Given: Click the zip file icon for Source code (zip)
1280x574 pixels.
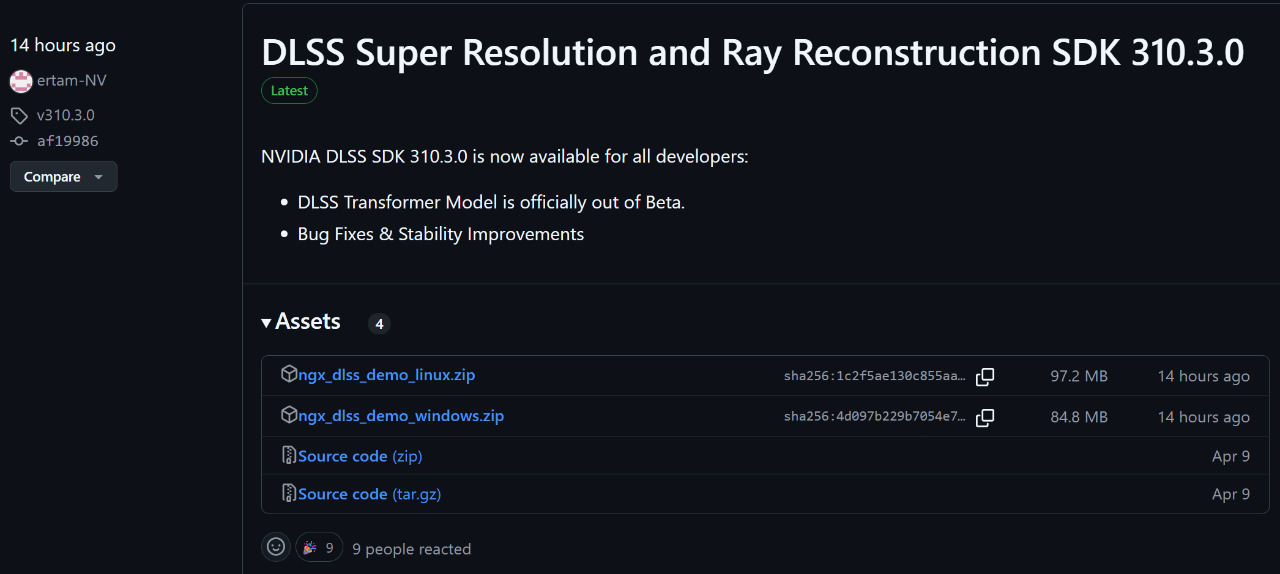Looking at the screenshot, I should click(289, 456).
